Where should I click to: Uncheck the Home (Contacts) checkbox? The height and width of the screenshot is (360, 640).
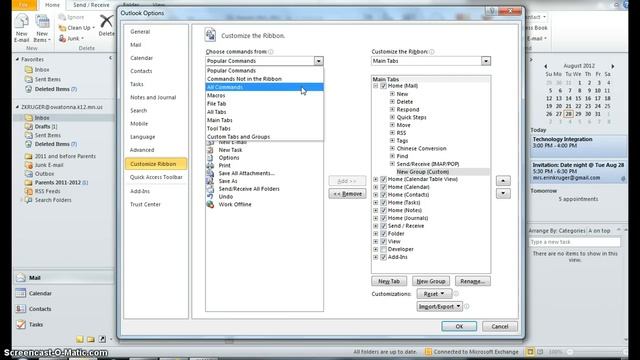[x=383, y=195]
